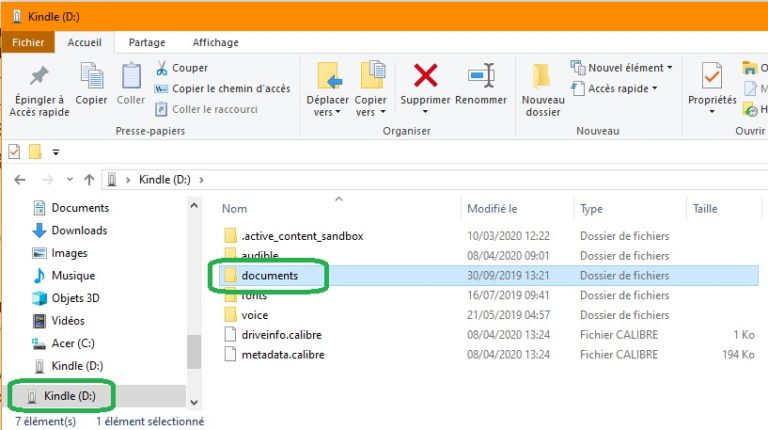Open the Affichage ribbon tab
Image resolution: width=768 pixels, height=430 pixels.
click(x=215, y=42)
